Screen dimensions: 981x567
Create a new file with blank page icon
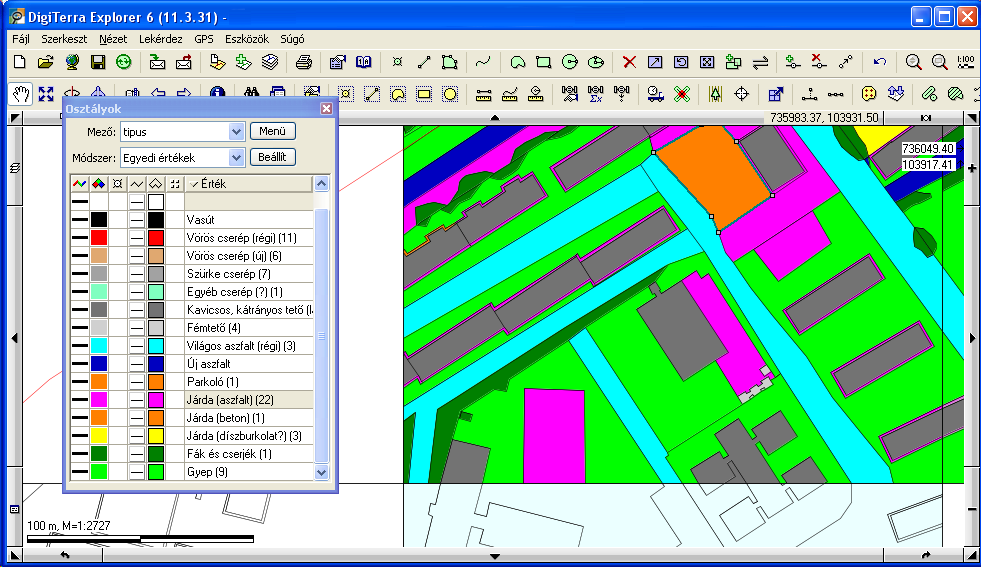(x=19, y=62)
